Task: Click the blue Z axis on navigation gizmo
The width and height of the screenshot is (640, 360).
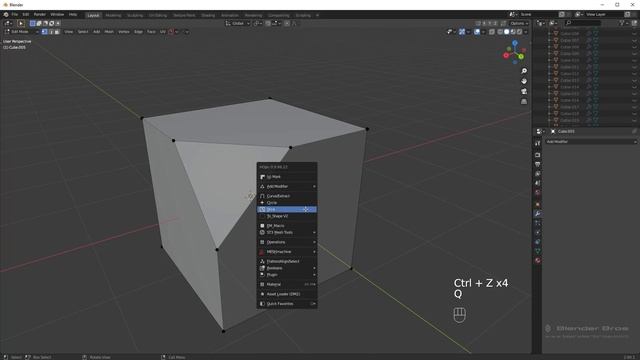Action: [x=515, y=43]
